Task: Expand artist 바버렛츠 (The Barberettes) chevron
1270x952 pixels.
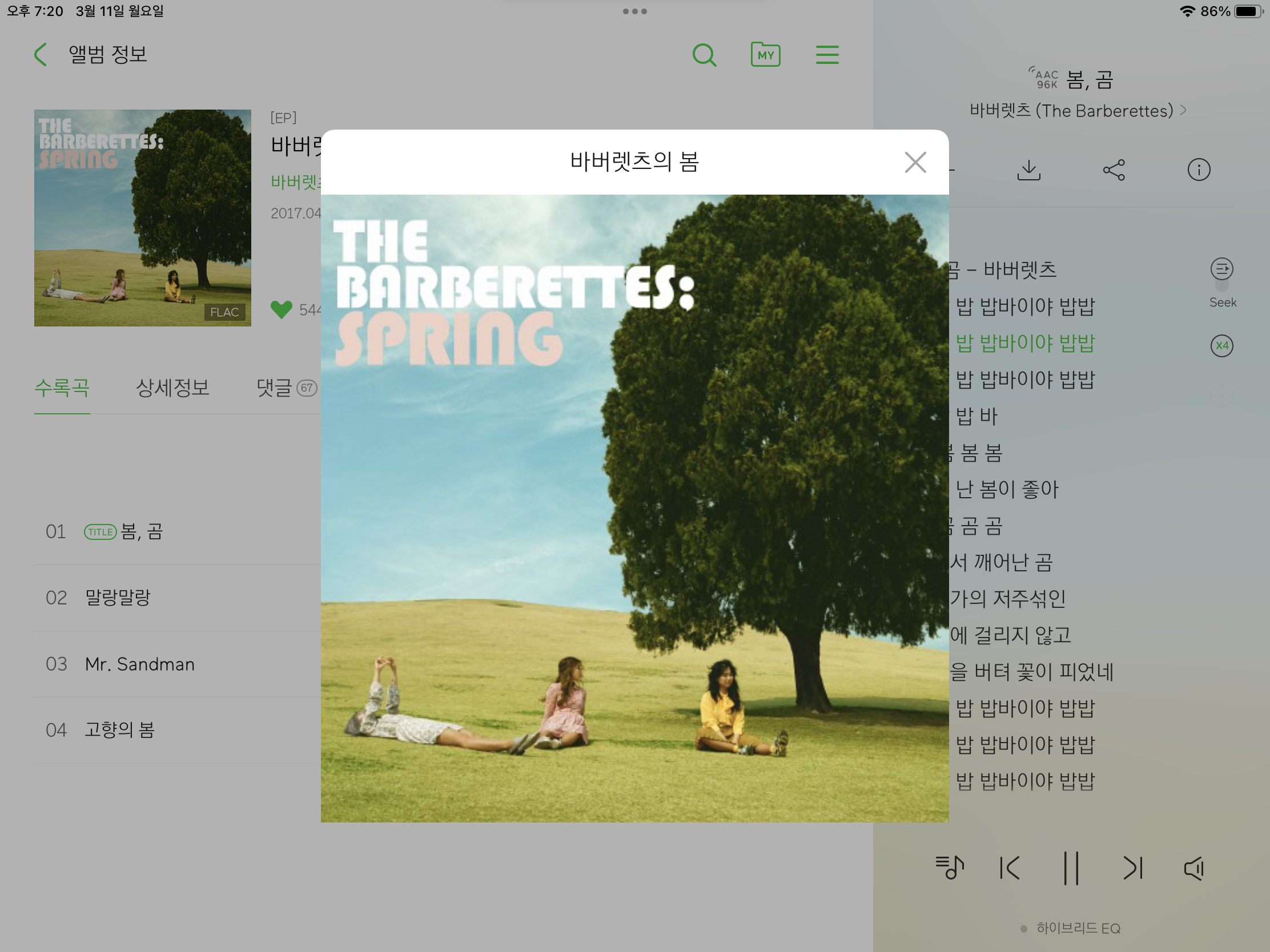Action: click(x=1183, y=110)
